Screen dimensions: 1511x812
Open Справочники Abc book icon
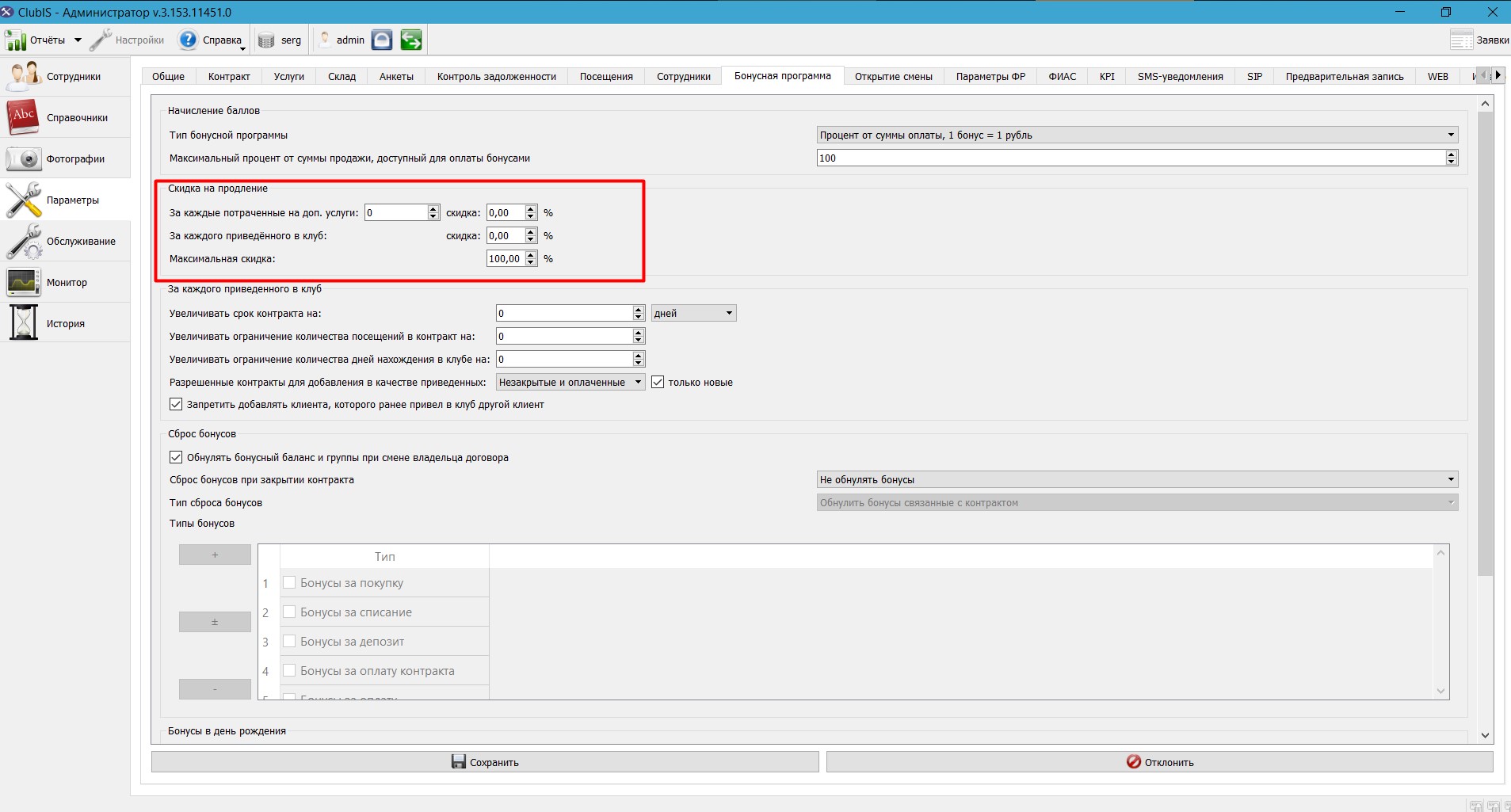point(24,117)
